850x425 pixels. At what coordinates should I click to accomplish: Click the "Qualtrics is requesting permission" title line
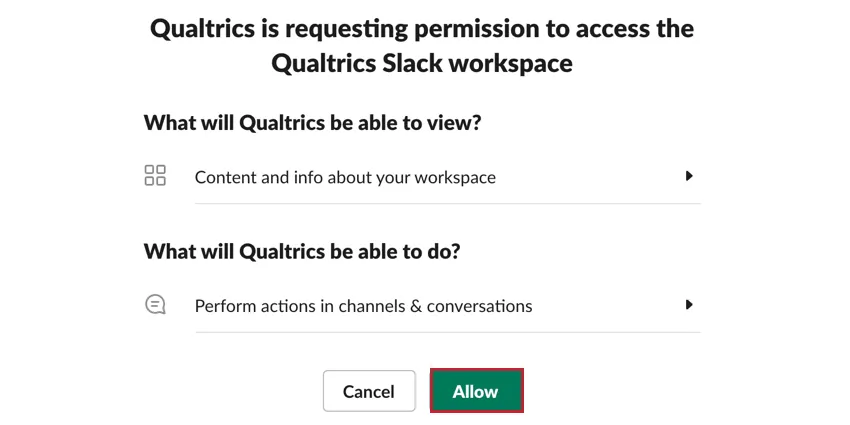coord(422,28)
